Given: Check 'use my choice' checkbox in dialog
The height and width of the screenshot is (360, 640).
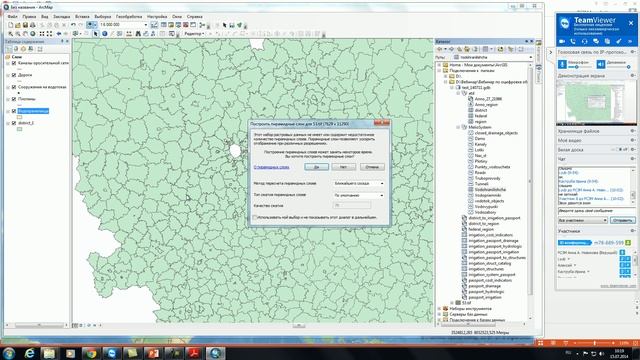Looking at the screenshot, I should pyautogui.click(x=255, y=218).
